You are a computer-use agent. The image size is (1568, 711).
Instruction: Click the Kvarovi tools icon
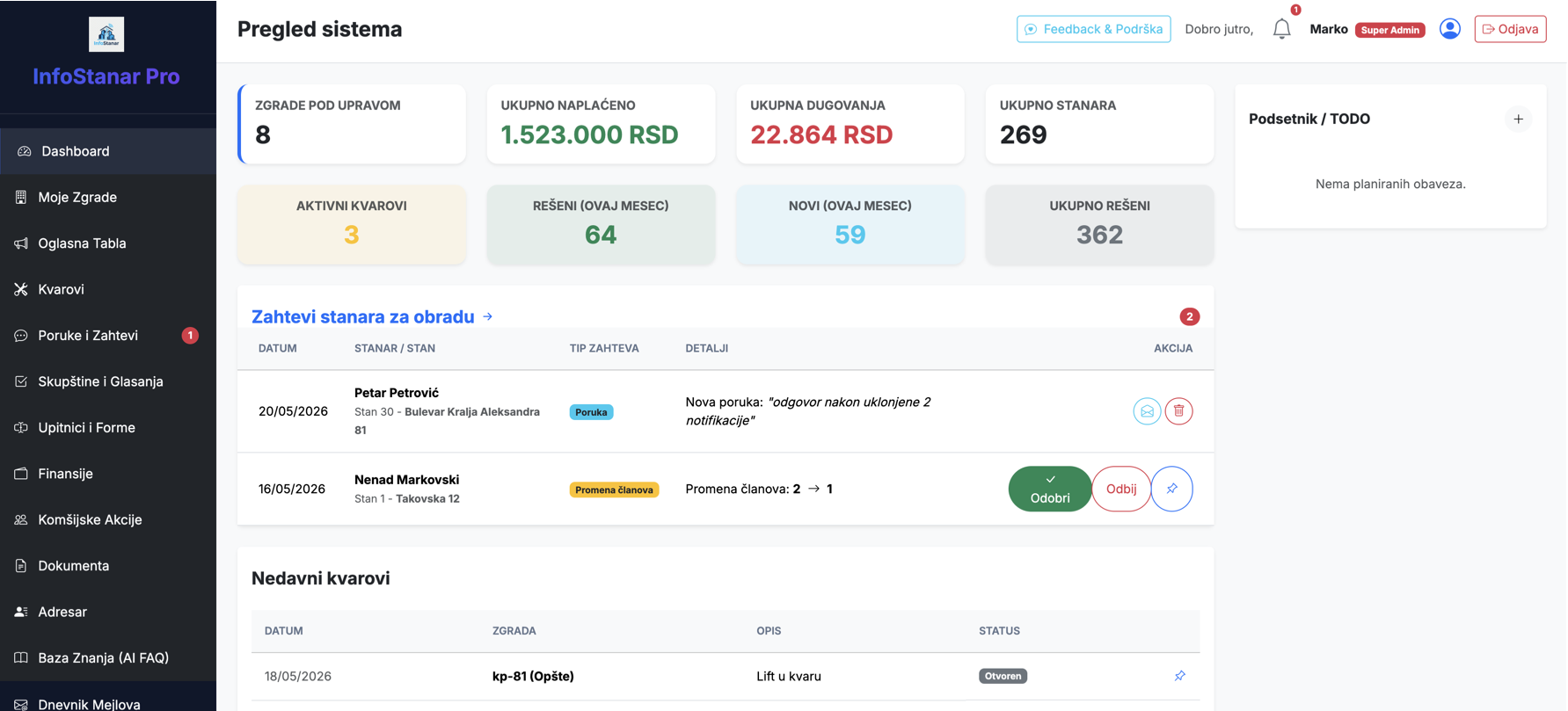[x=21, y=289]
